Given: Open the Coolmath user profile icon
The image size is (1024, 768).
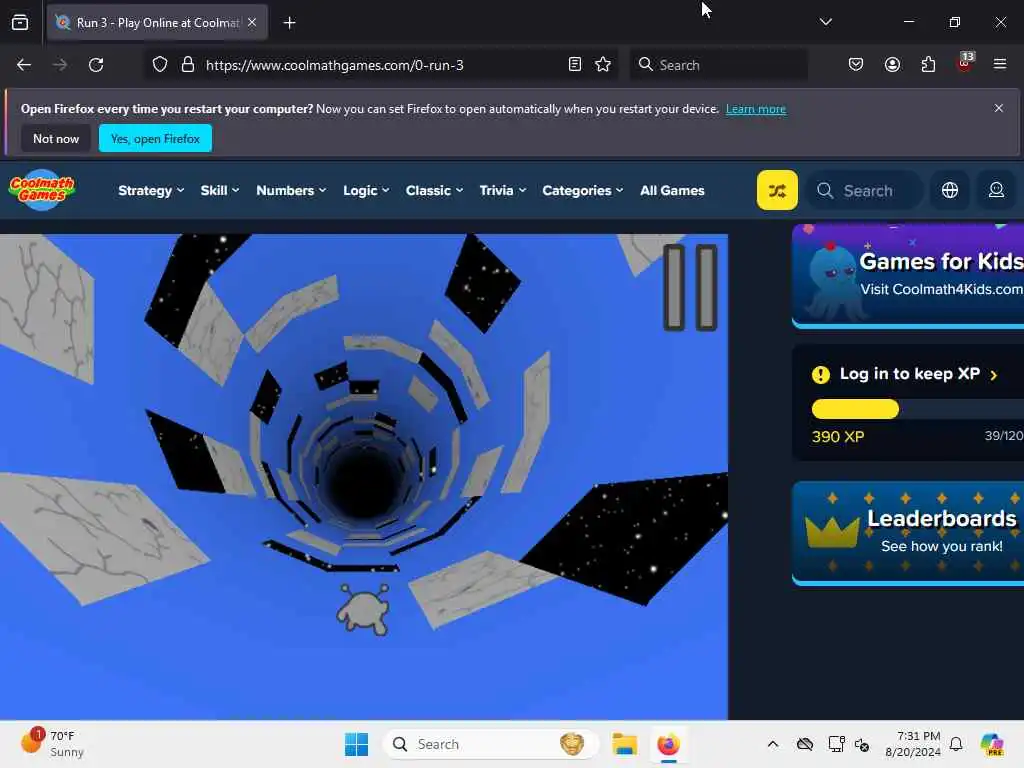Looking at the screenshot, I should pos(997,190).
